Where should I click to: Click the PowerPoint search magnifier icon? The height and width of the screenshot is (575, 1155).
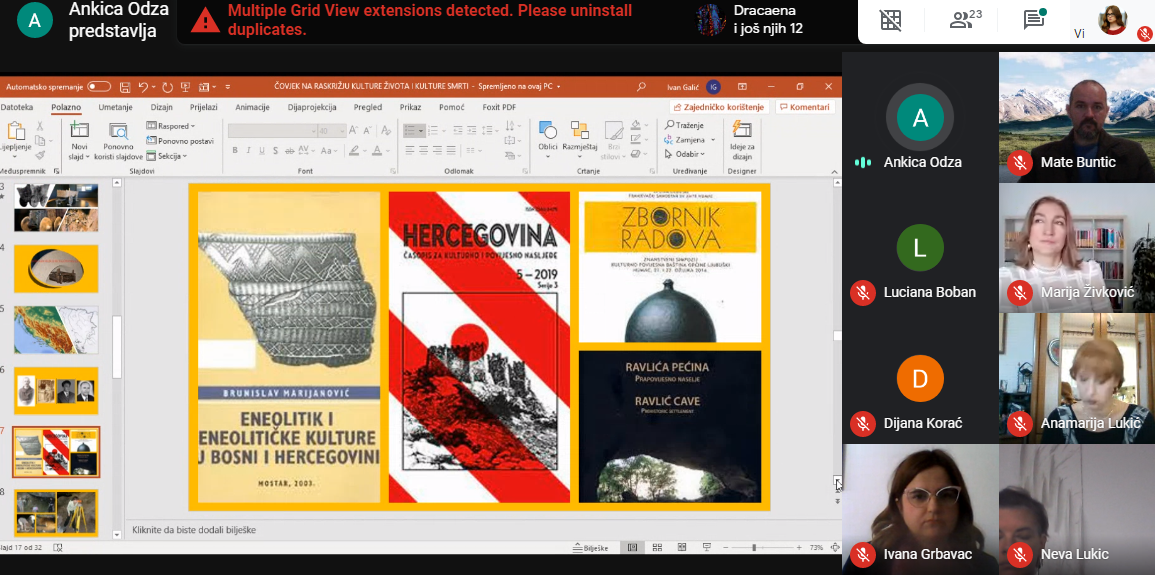pos(641,87)
